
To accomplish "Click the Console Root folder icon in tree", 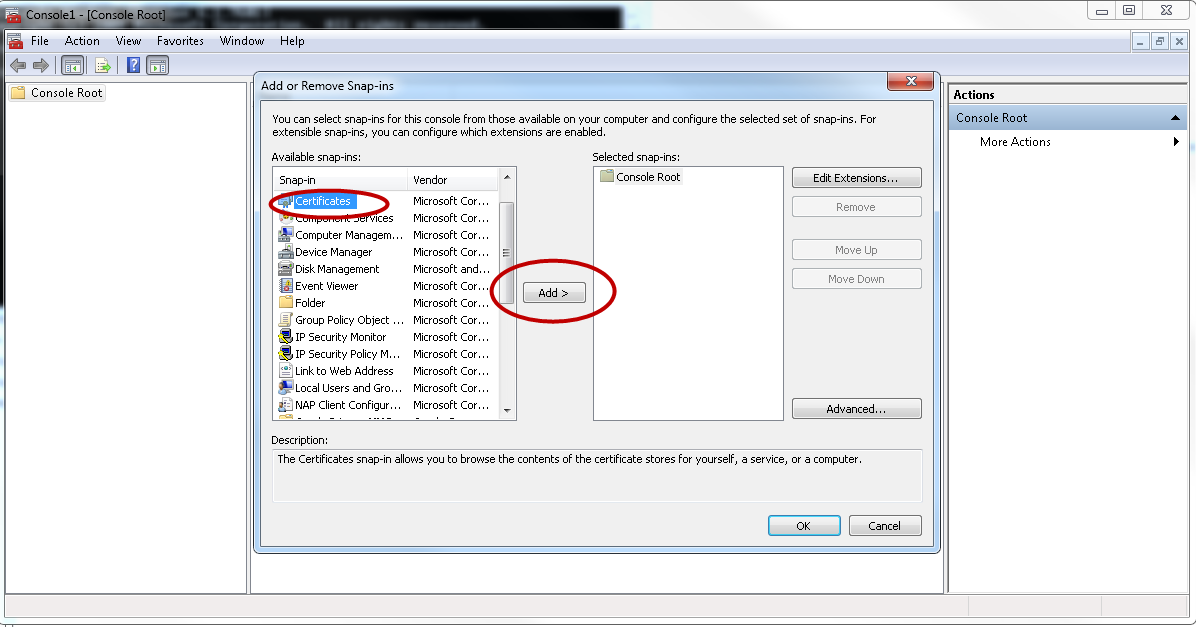I will (18, 92).
